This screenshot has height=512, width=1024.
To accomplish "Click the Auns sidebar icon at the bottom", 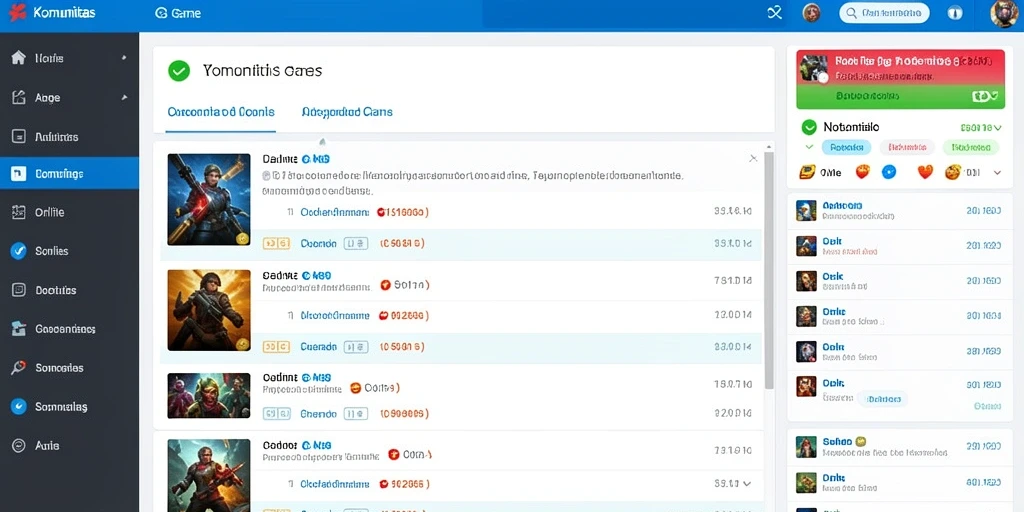I will tap(18, 445).
